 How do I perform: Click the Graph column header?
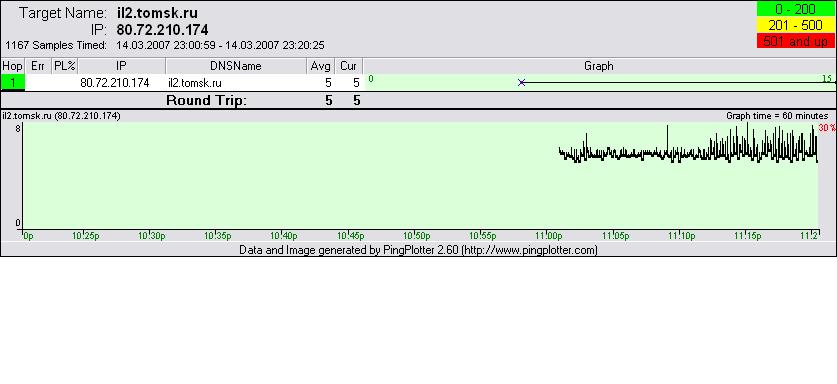click(x=599, y=66)
